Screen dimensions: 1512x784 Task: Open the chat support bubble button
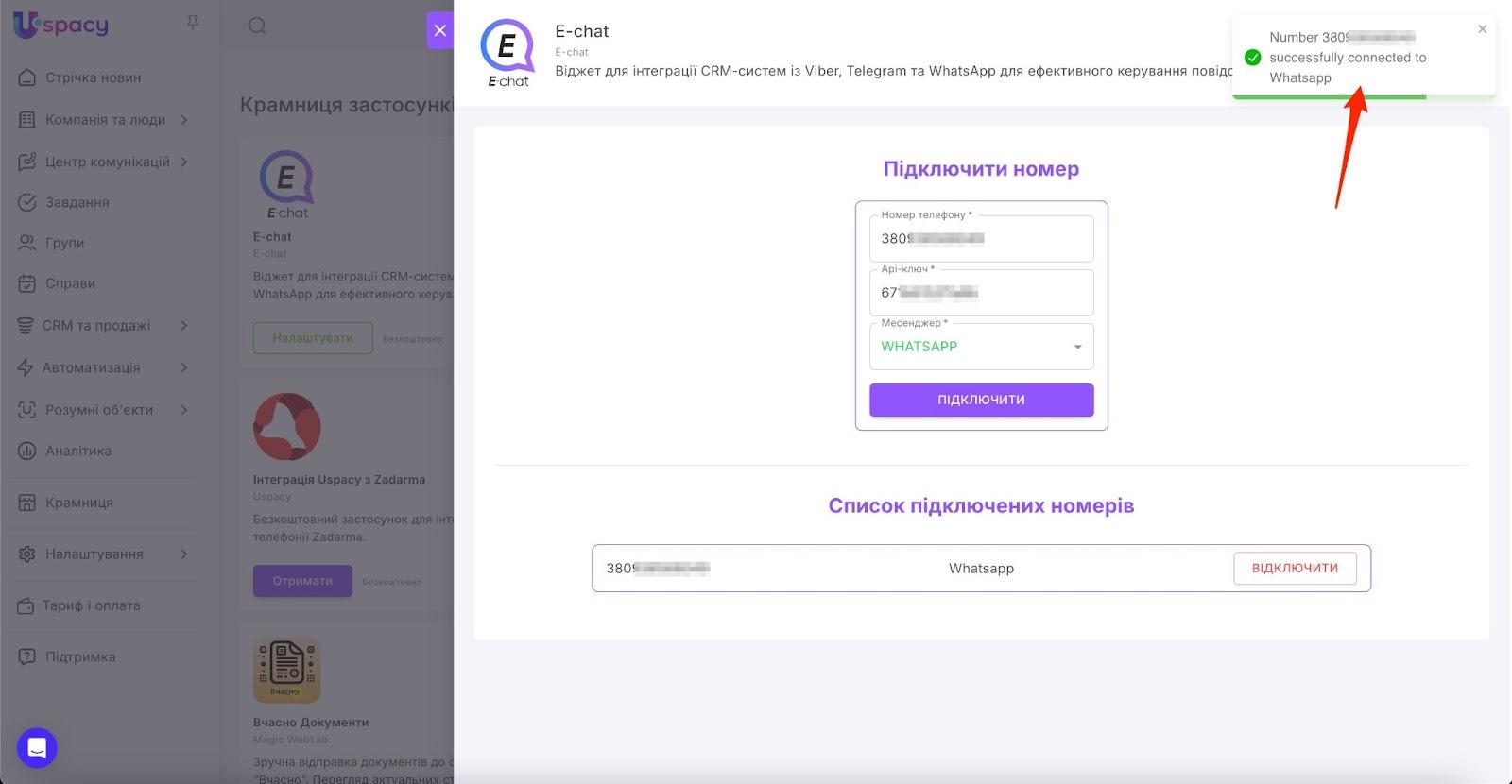click(37, 748)
